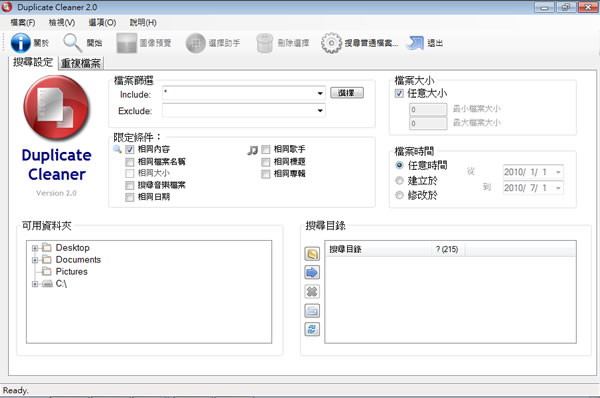The height and width of the screenshot is (398, 600).
Task: Open the 關於 (About) info toolbar button
Action: click(30, 43)
